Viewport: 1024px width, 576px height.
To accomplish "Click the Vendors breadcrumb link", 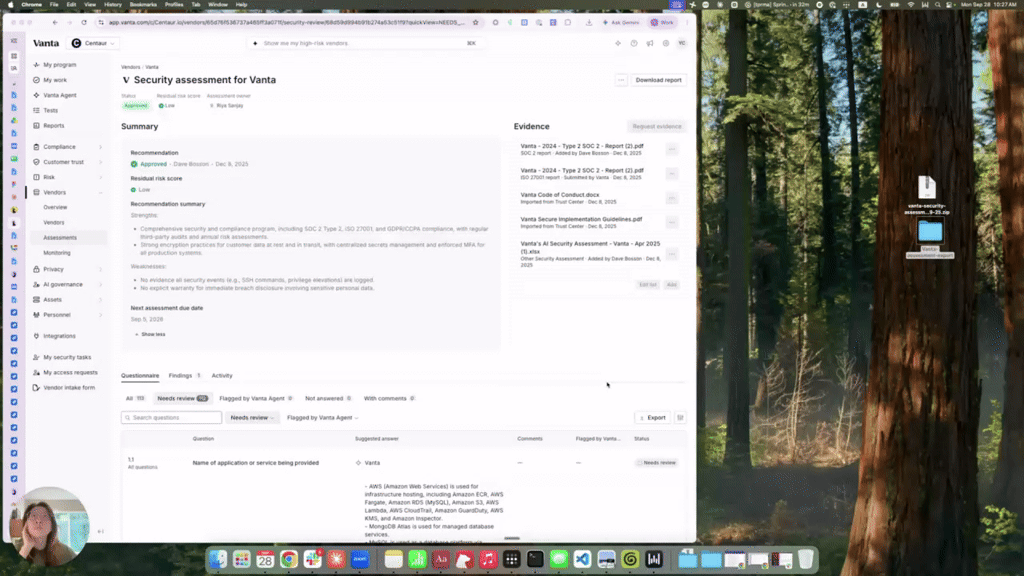I will (131, 67).
